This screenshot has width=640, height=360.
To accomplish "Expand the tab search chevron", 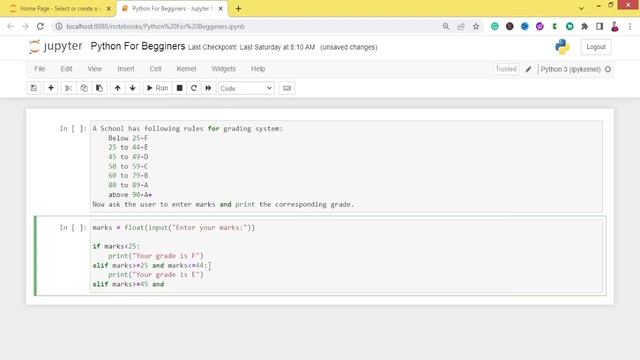I will click(x=581, y=8).
